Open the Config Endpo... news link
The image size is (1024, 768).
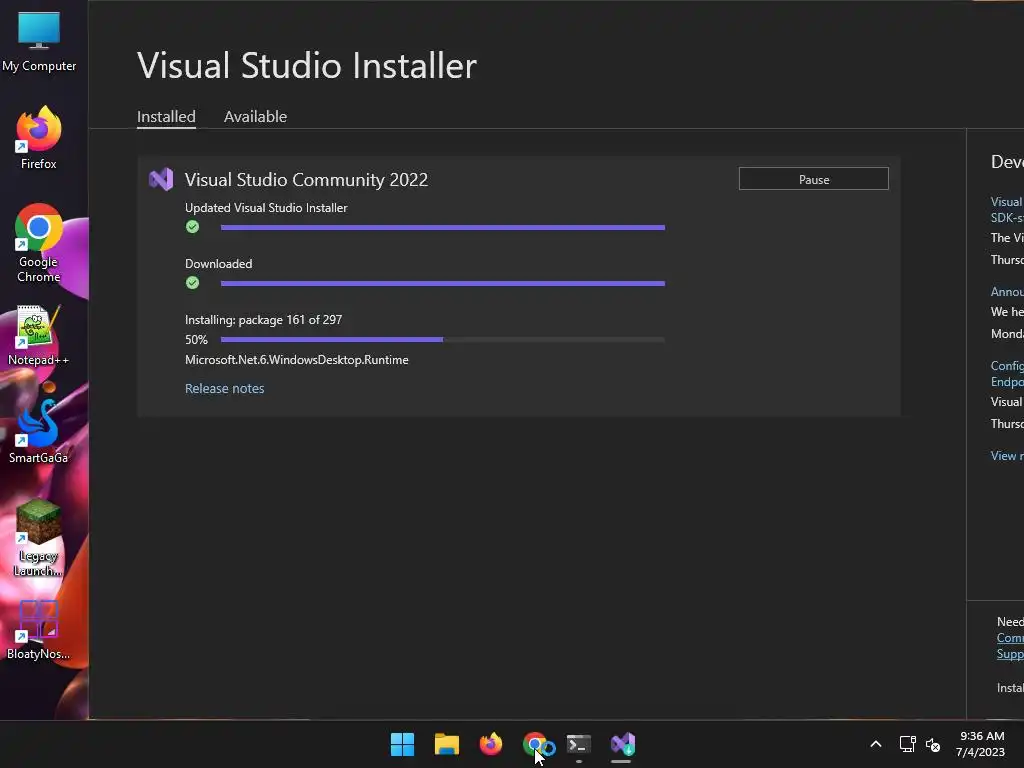click(x=1007, y=374)
